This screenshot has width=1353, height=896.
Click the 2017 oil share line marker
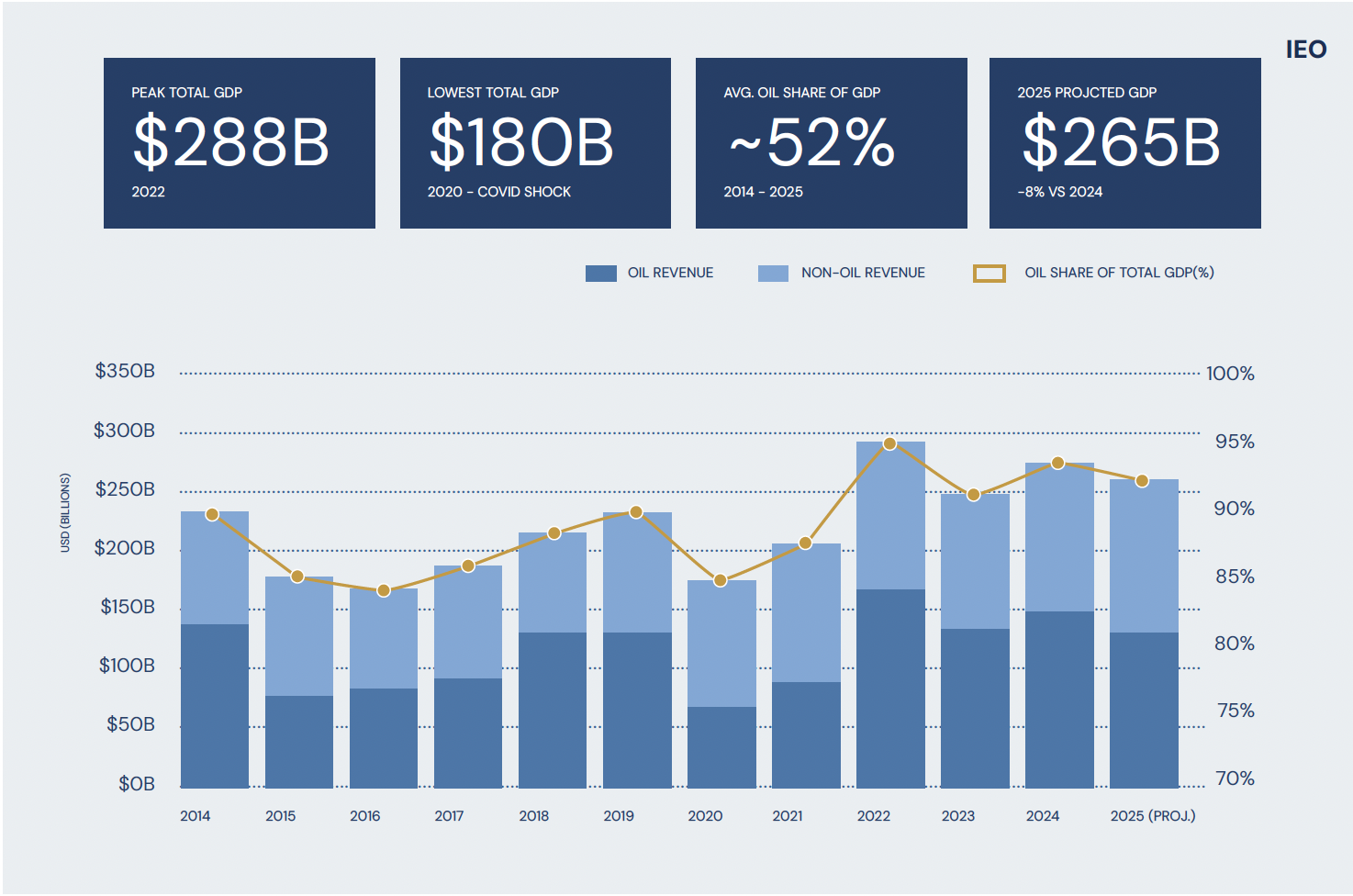coord(468,566)
